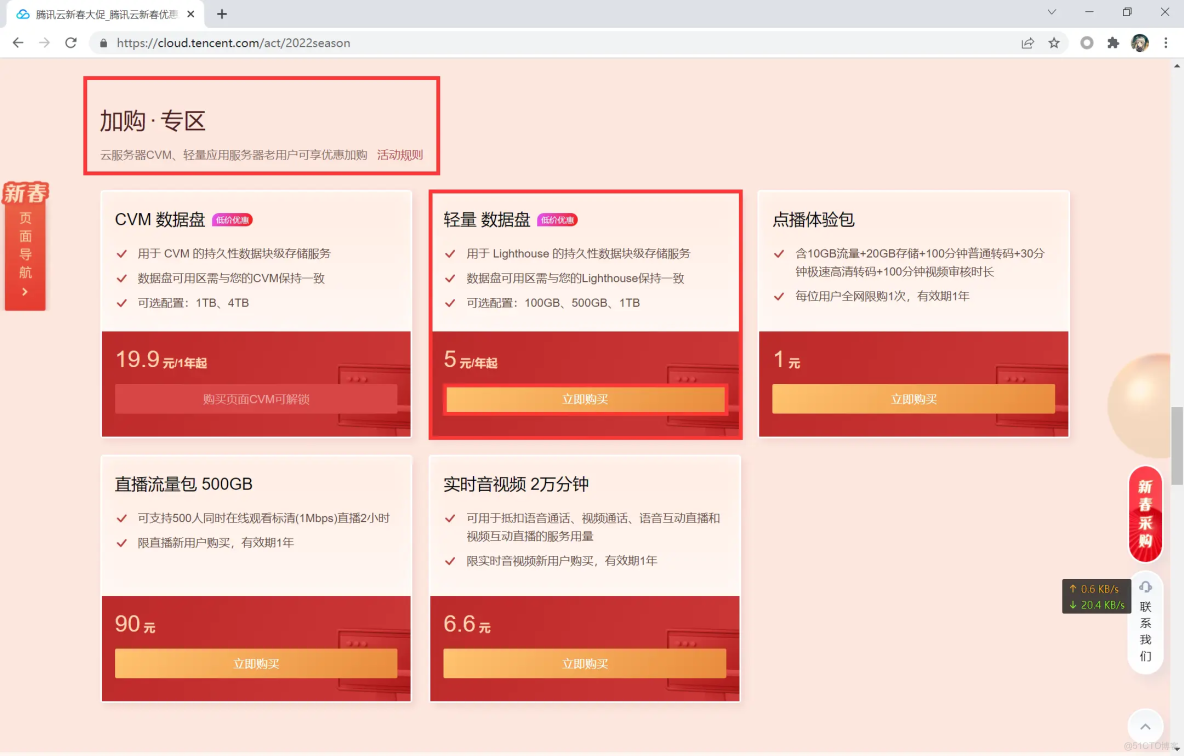The width and height of the screenshot is (1184, 756).
Task: Click the share icon in the address bar
Action: 1027,43
